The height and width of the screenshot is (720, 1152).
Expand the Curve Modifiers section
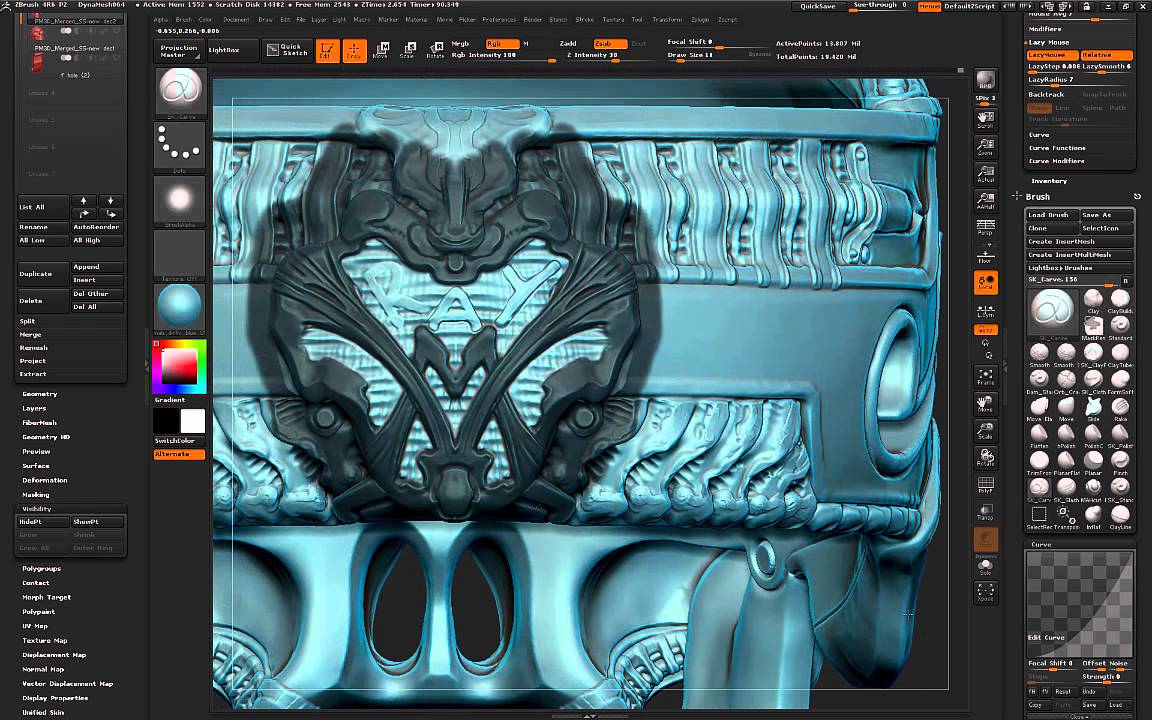coord(1056,161)
